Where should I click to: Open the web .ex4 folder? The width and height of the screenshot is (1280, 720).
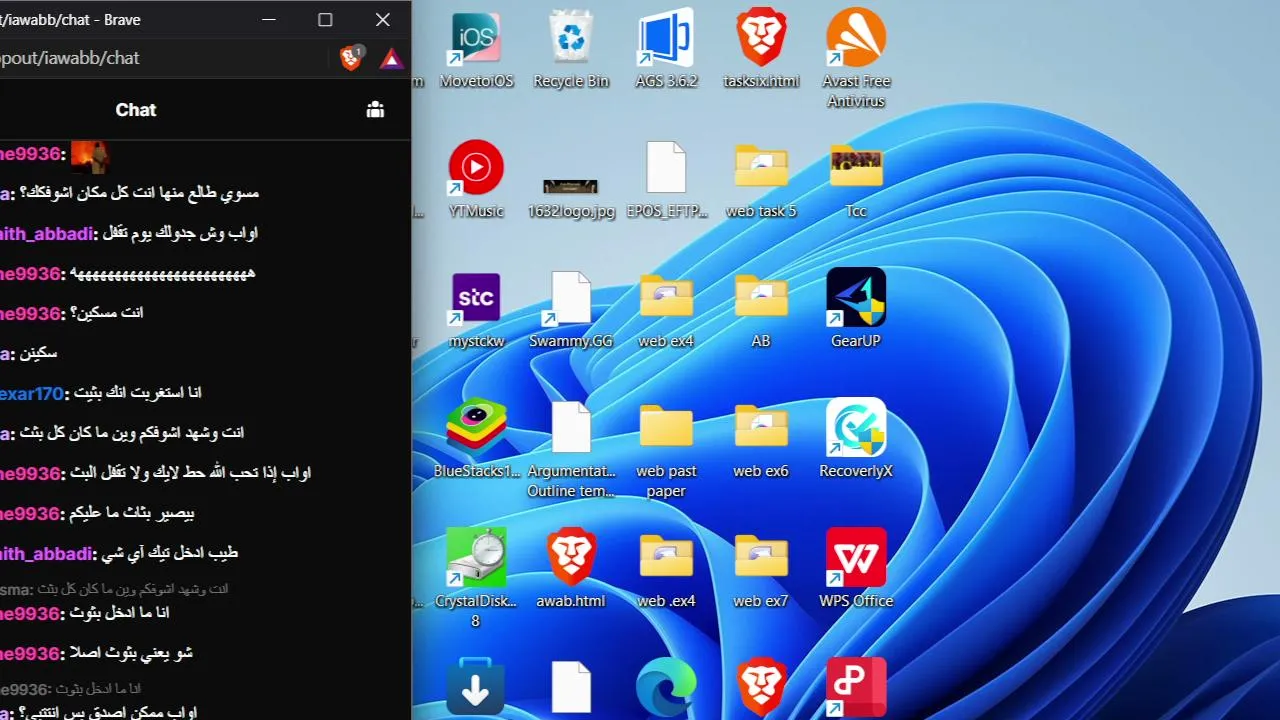click(x=666, y=570)
